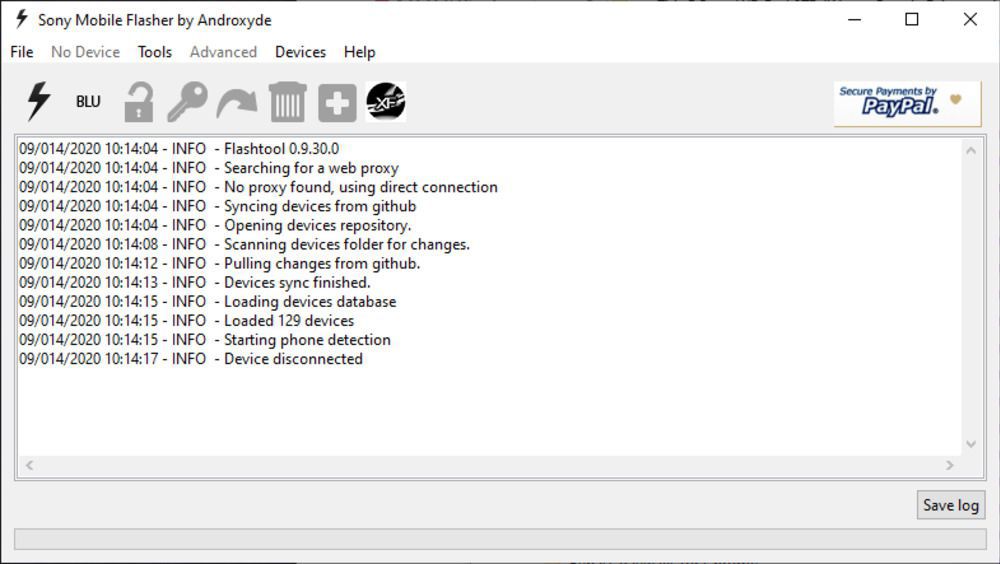Click the app lightning icon in title bar
1000x564 pixels.
pyautogui.click(x=21, y=19)
